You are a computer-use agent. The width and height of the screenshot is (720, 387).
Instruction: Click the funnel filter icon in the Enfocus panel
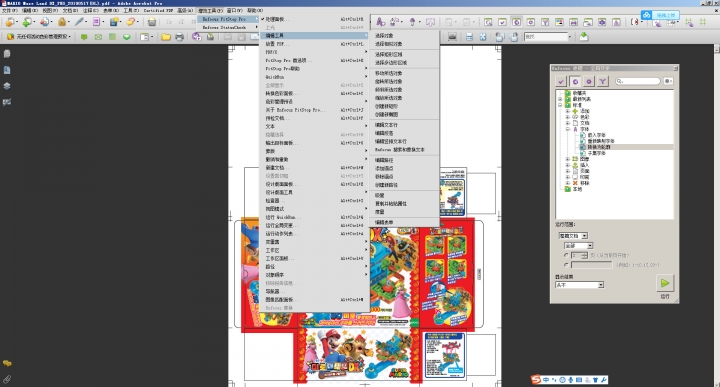point(602,81)
